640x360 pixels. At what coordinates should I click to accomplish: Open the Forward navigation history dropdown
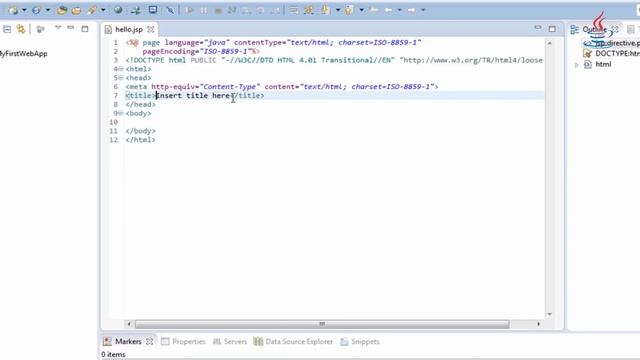click(x=423, y=10)
